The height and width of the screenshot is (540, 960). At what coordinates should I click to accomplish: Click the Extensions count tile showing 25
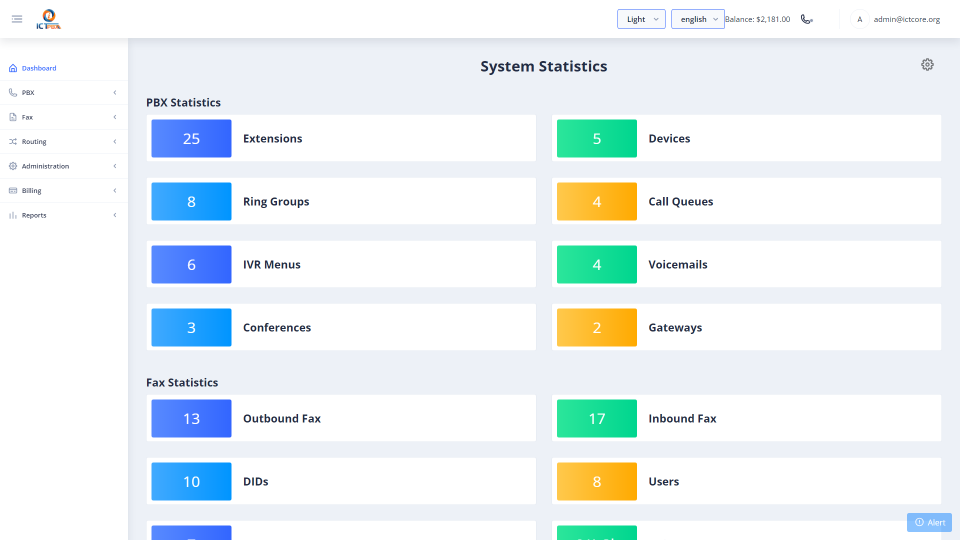coord(192,138)
